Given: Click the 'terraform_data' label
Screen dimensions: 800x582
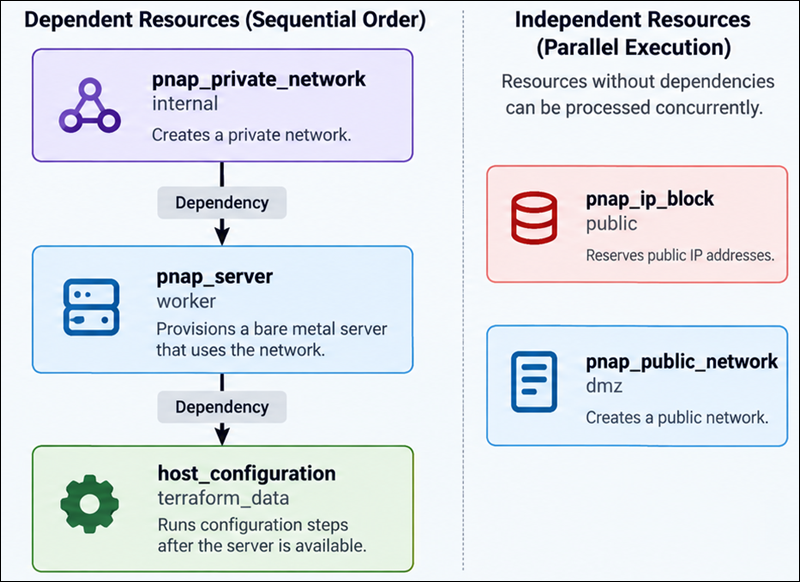Looking at the screenshot, I should click(x=223, y=498).
